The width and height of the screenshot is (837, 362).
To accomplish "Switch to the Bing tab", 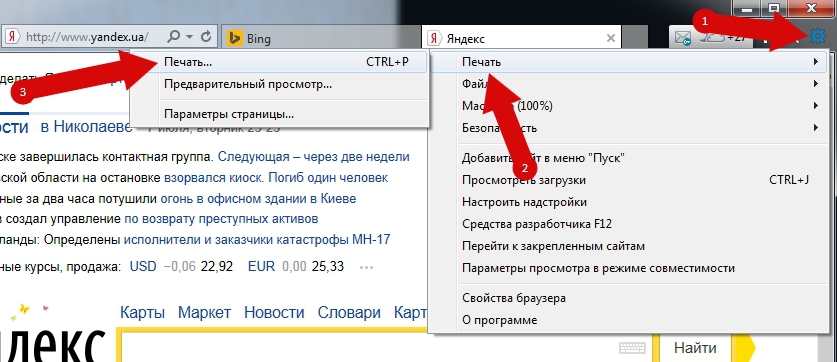I will click(x=320, y=38).
